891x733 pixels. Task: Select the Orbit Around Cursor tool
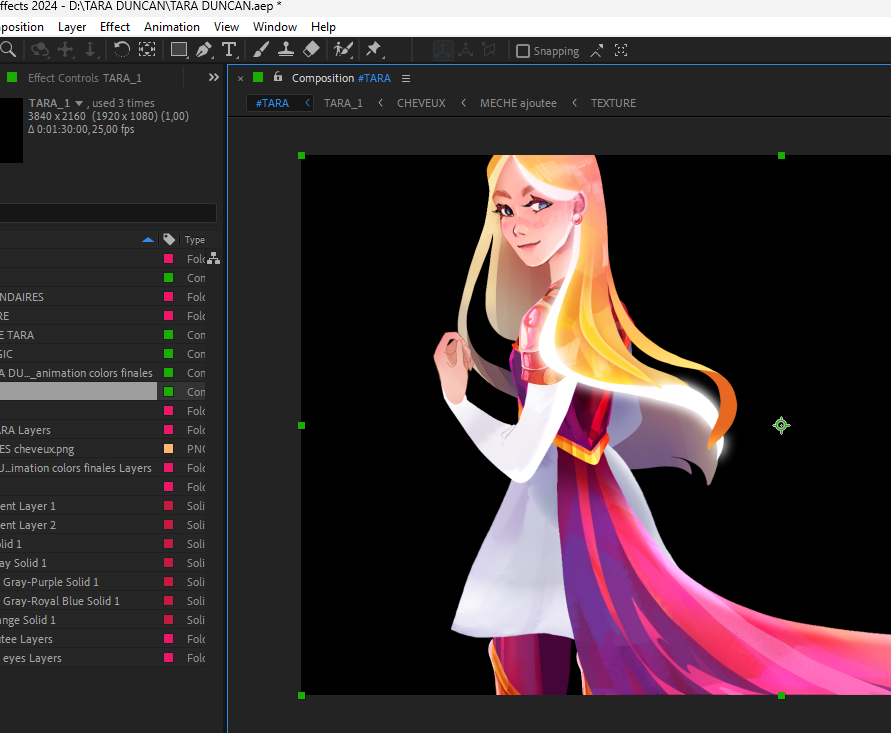point(40,50)
